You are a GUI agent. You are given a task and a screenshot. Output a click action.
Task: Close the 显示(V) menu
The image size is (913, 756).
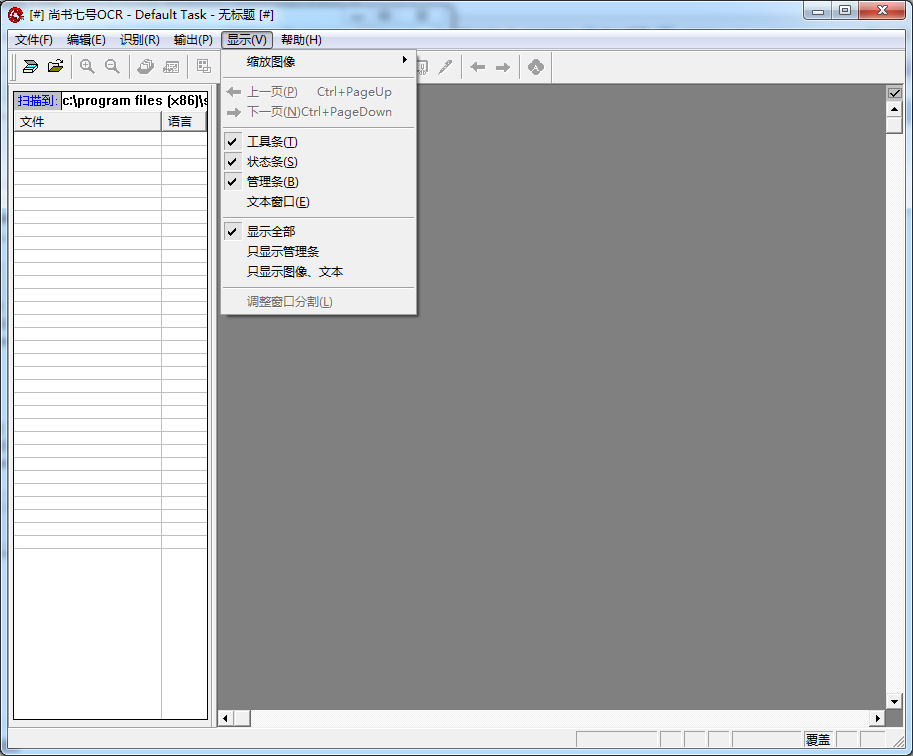(x=247, y=40)
